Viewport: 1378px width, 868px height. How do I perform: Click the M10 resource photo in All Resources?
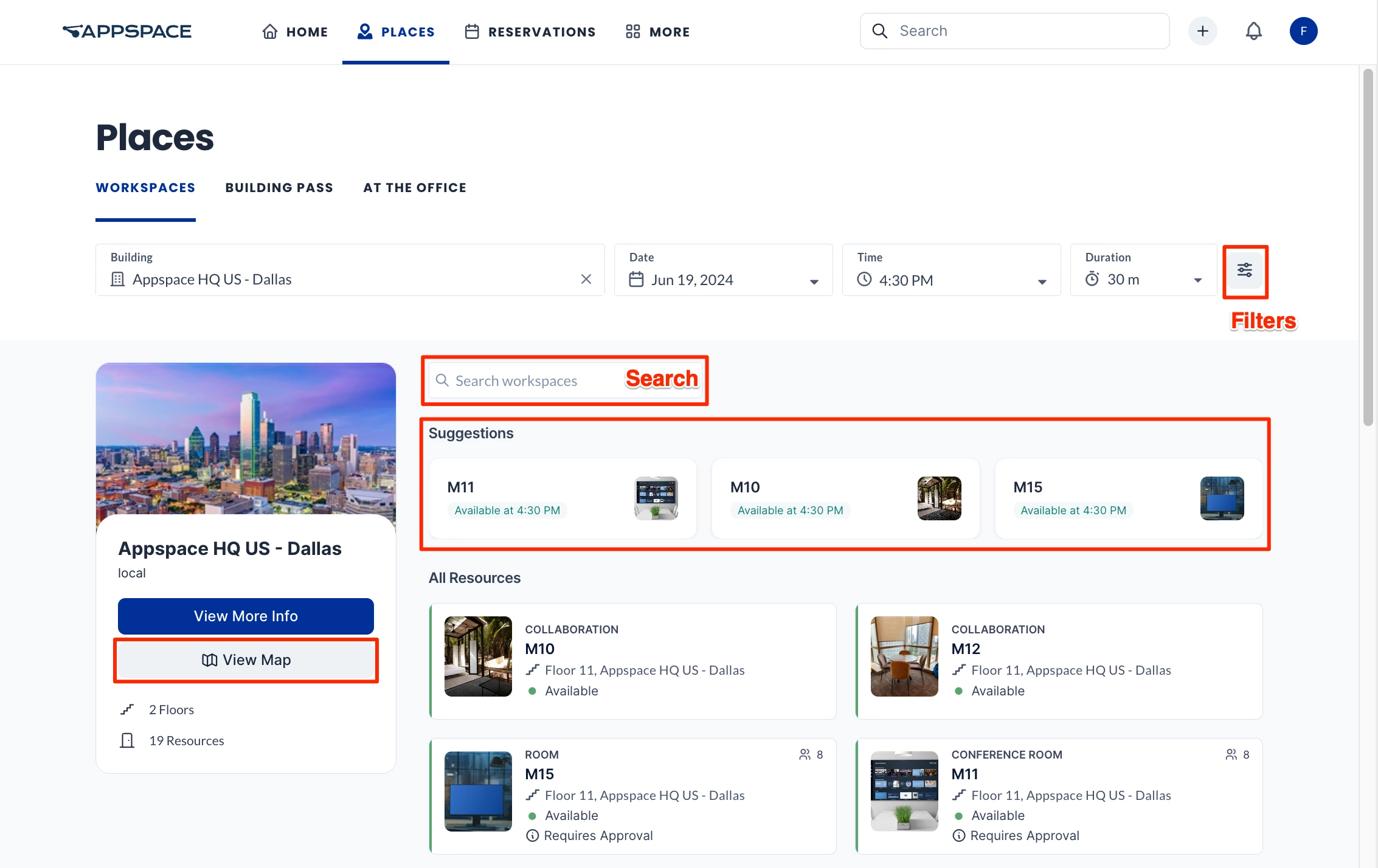[x=478, y=656]
